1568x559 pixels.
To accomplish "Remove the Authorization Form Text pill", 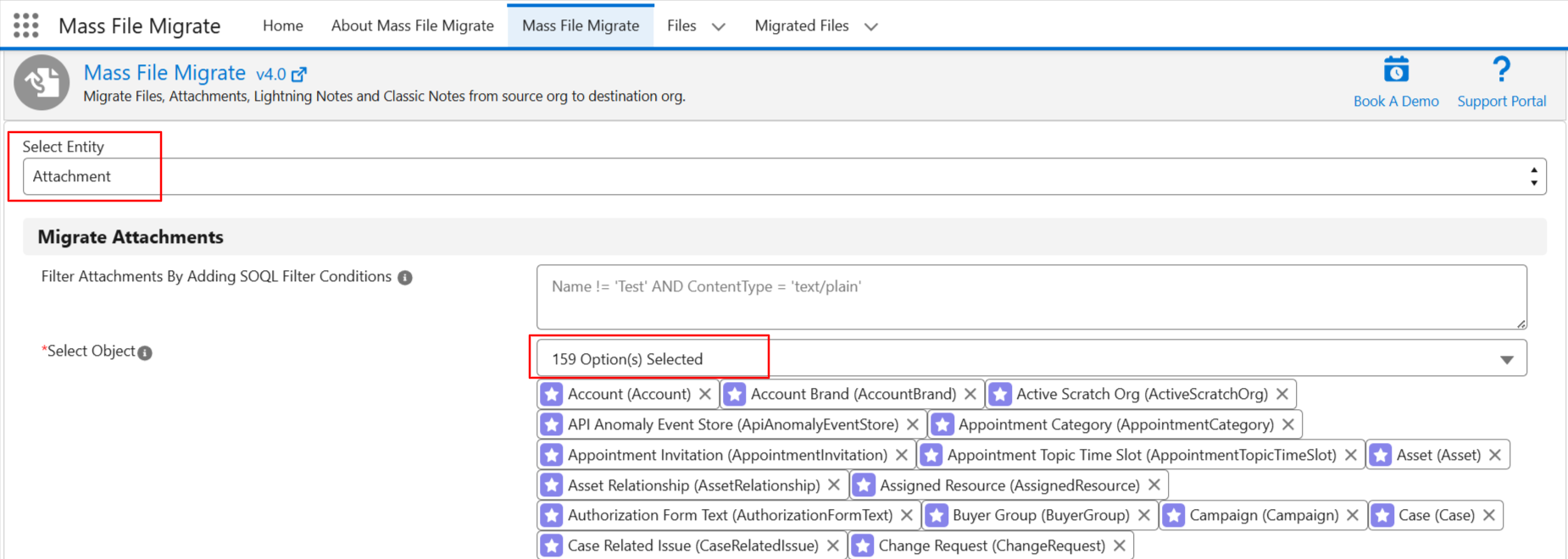I will [x=907, y=515].
